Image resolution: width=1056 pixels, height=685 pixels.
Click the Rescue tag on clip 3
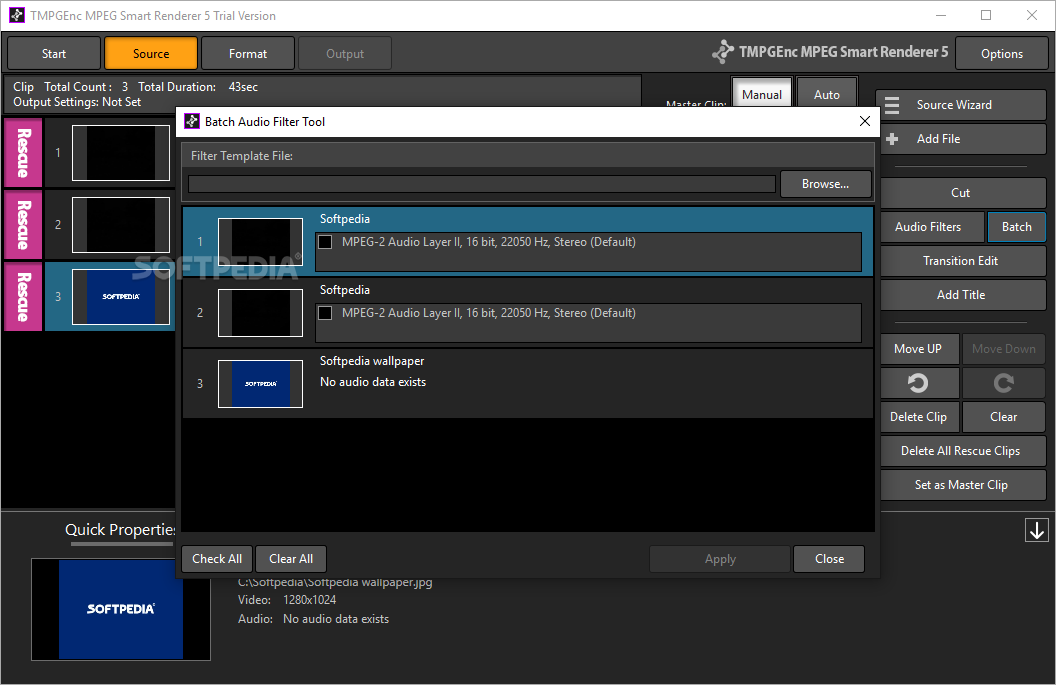coord(24,296)
